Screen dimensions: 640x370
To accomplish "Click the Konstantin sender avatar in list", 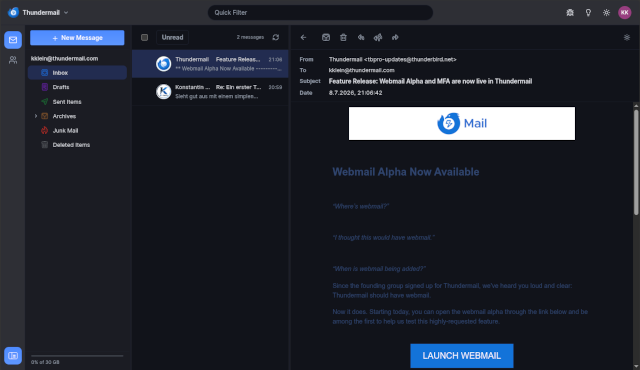I will tap(164, 91).
